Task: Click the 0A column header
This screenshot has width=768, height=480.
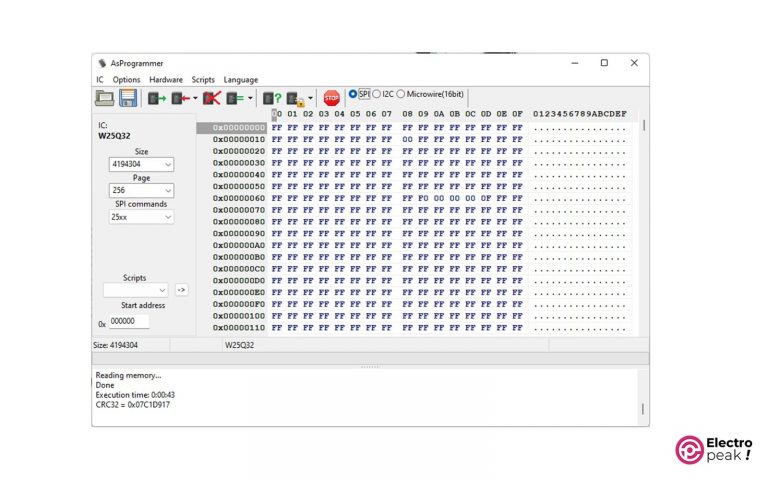Action: [439, 114]
